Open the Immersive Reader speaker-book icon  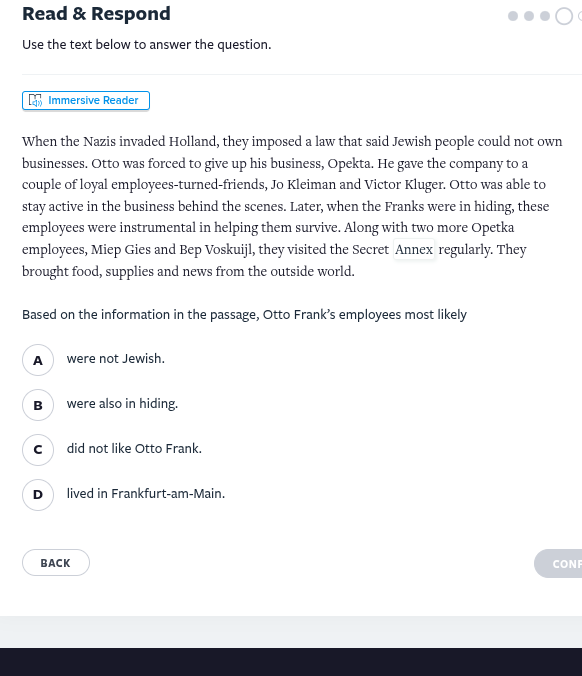[35, 100]
